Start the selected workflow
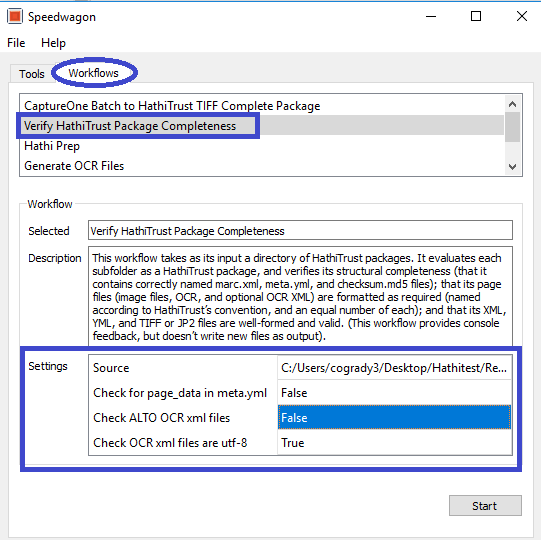 pos(485,506)
